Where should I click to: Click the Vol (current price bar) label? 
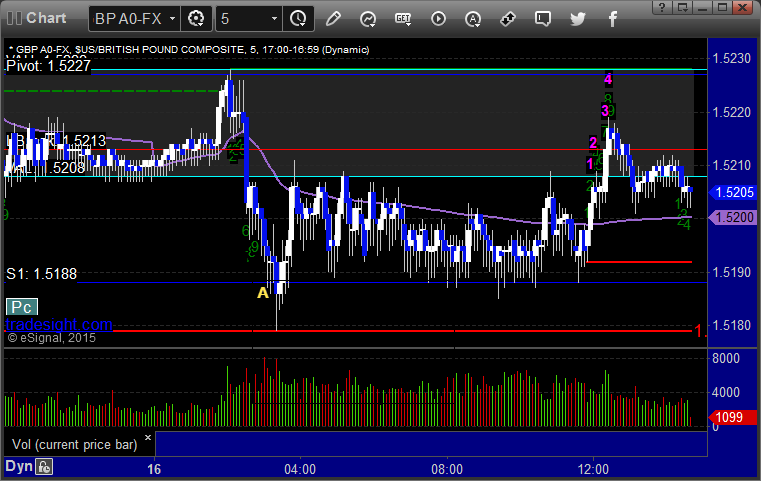pos(75,445)
